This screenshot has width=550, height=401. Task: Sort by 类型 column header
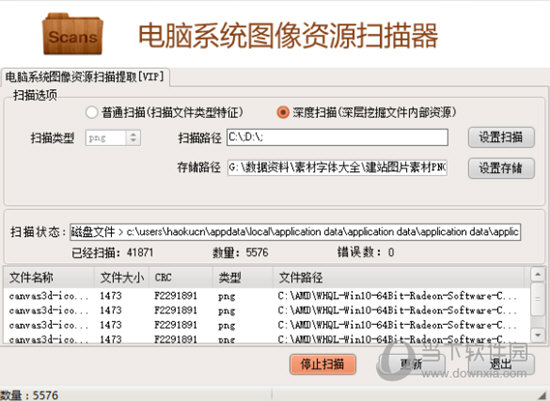pyautogui.click(x=243, y=278)
